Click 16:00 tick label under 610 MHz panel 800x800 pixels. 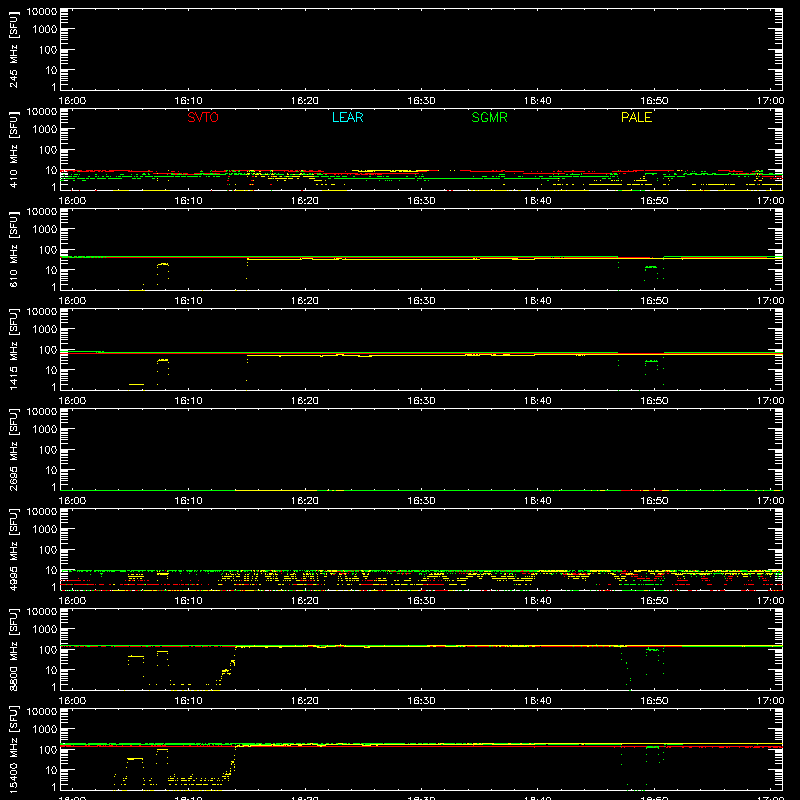72,301
